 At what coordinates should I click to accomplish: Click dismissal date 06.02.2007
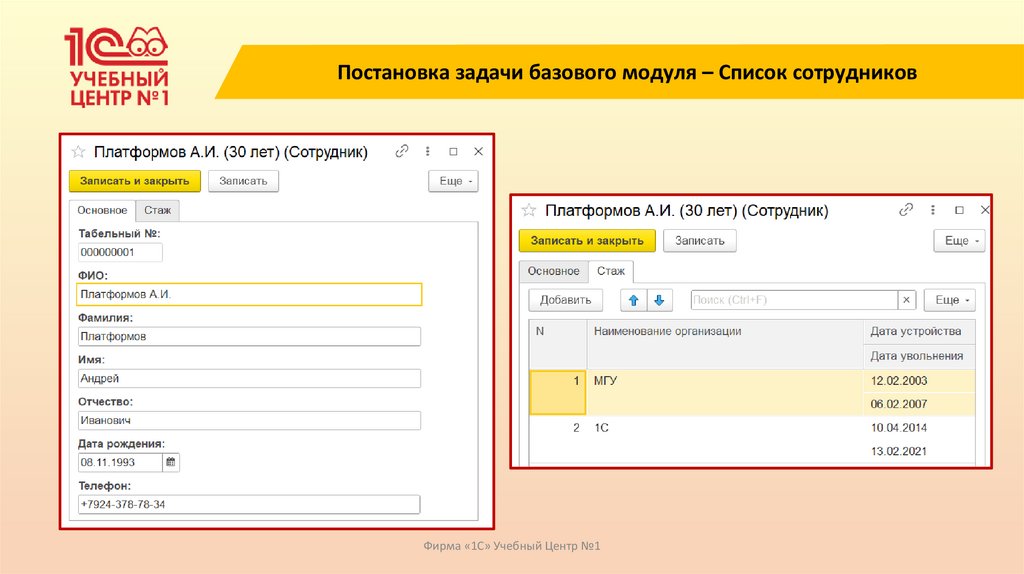point(919,404)
